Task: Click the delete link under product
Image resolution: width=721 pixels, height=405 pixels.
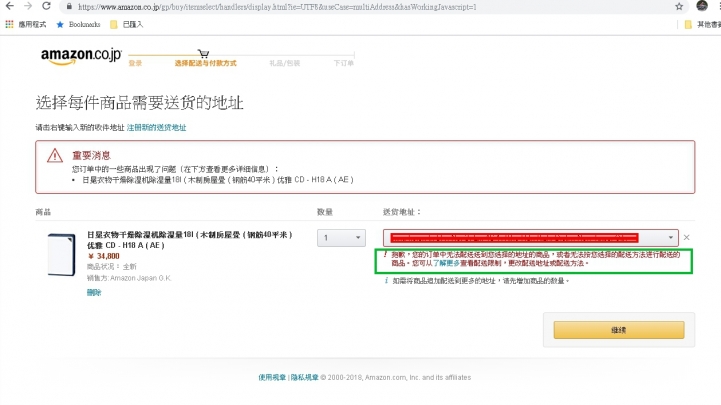Action: coord(94,292)
